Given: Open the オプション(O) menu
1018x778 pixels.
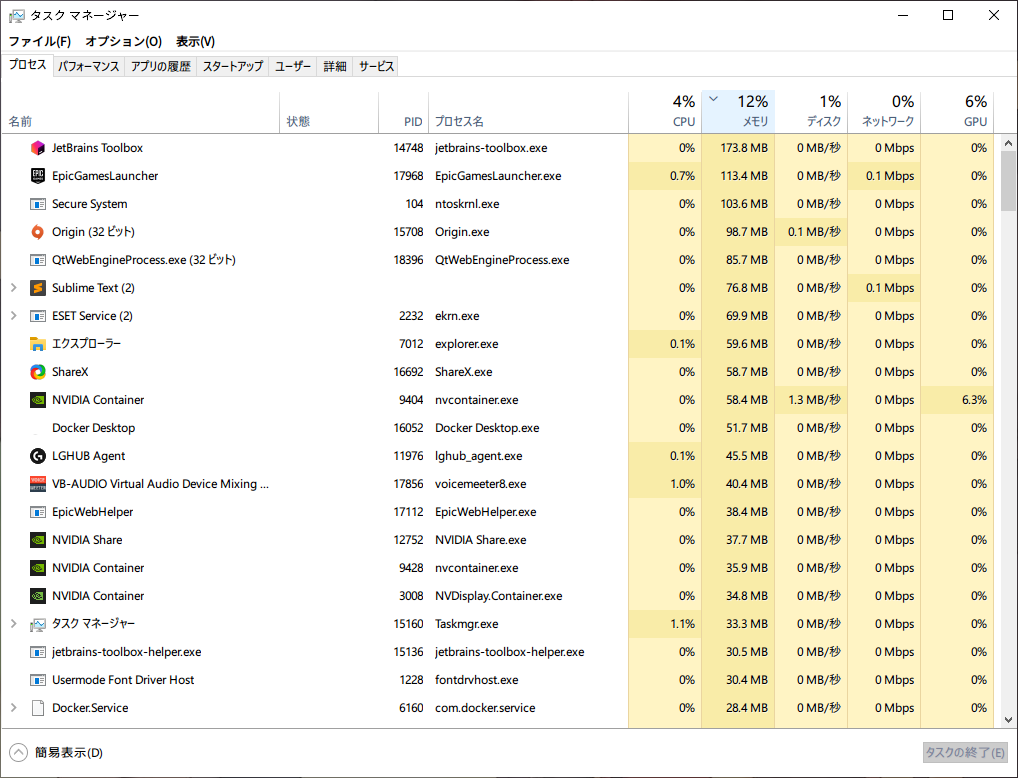Looking at the screenshot, I should 123,41.
